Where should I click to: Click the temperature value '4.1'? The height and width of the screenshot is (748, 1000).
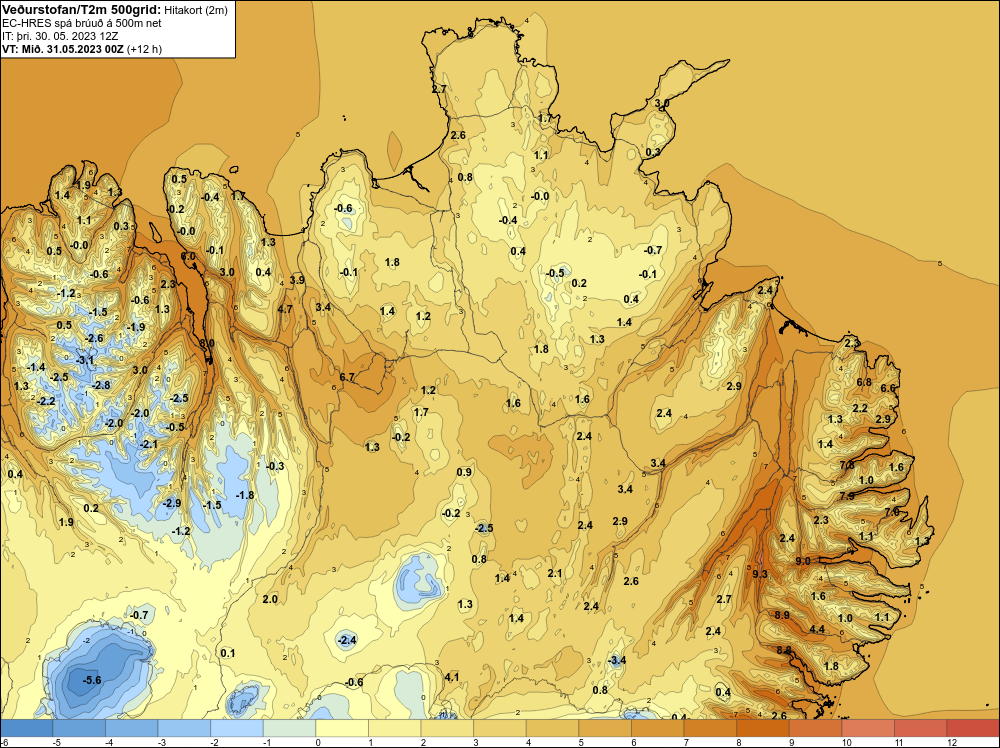(452, 677)
